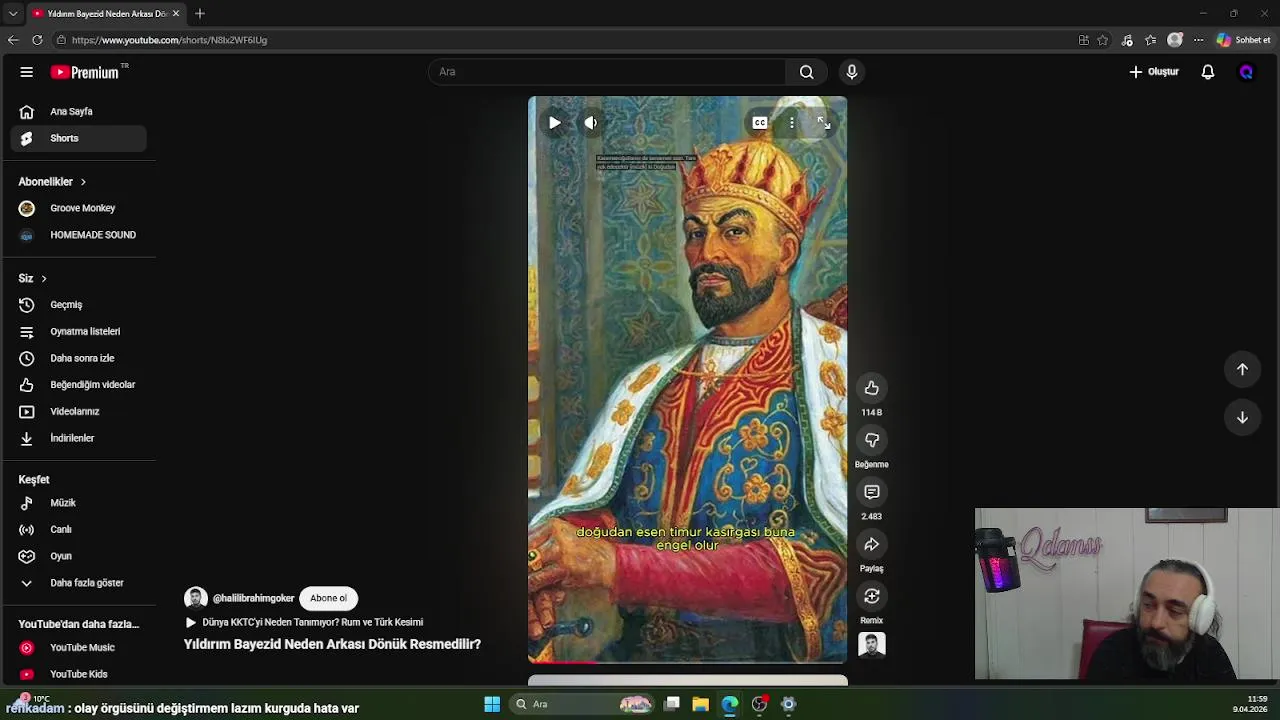This screenshot has width=1280, height=720.
Task: Reload the page
Action: point(37,40)
